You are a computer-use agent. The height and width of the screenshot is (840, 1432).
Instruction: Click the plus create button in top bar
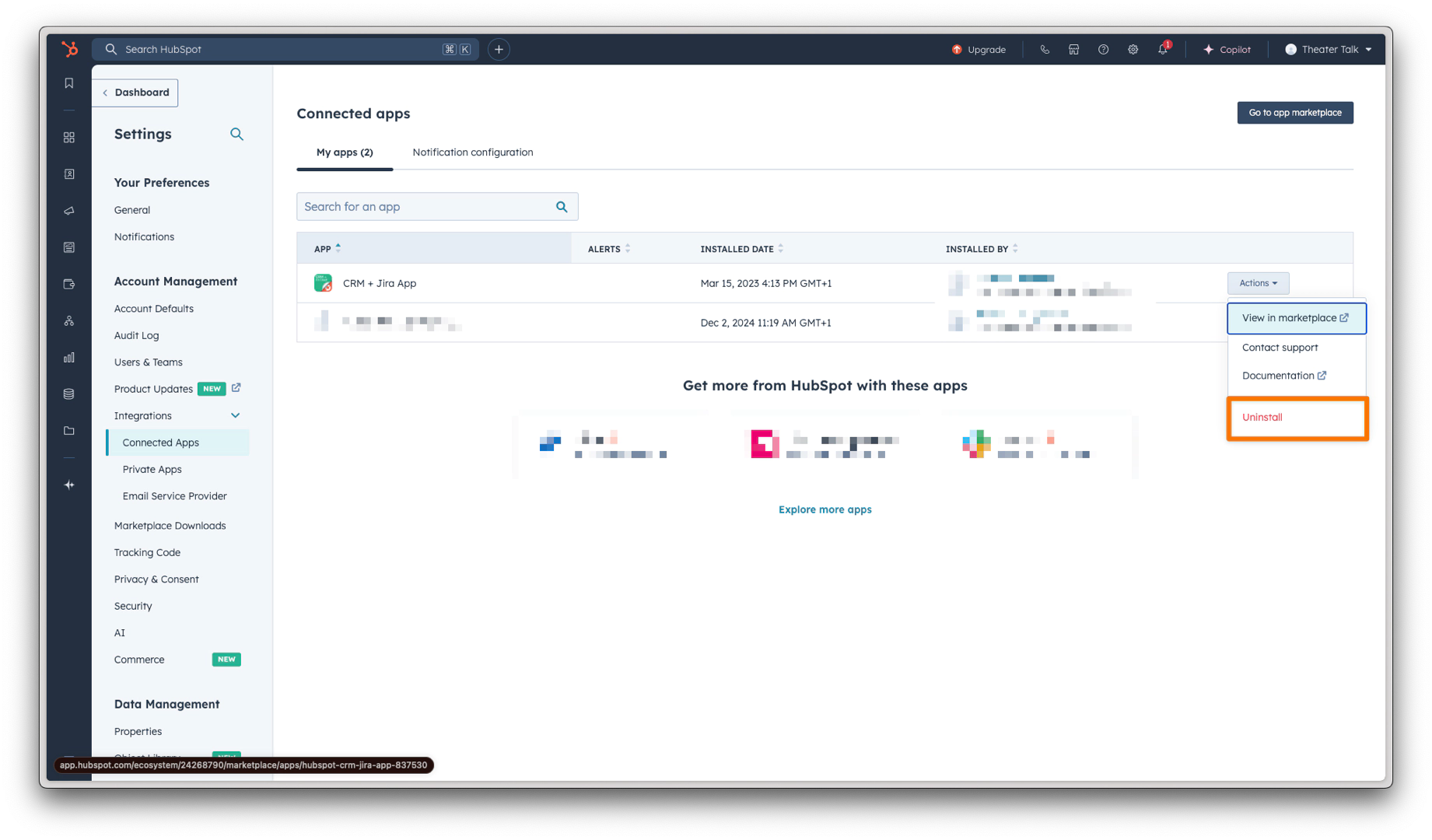tap(499, 49)
